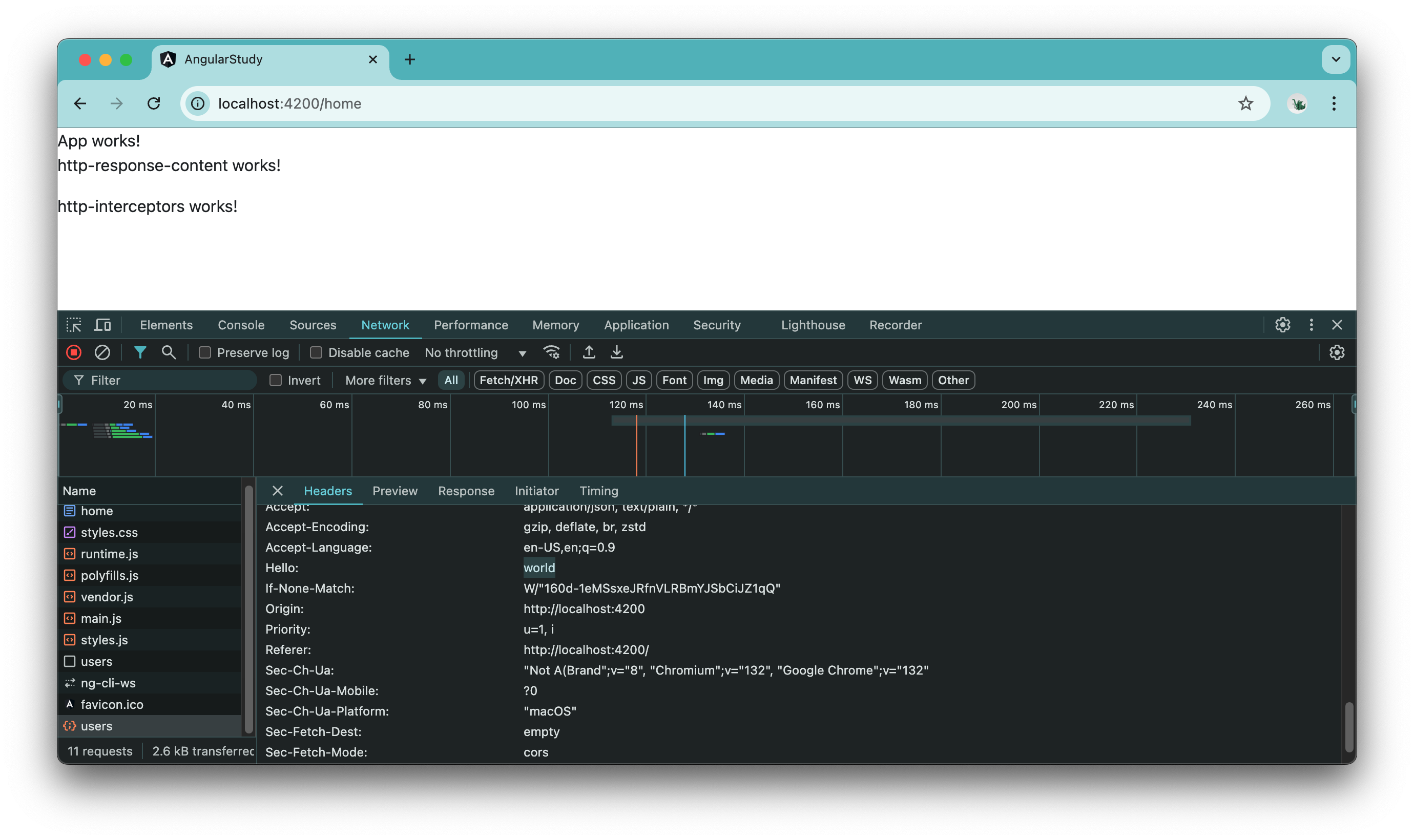The image size is (1414, 840).
Task: Export the HAR file
Action: tap(616, 352)
